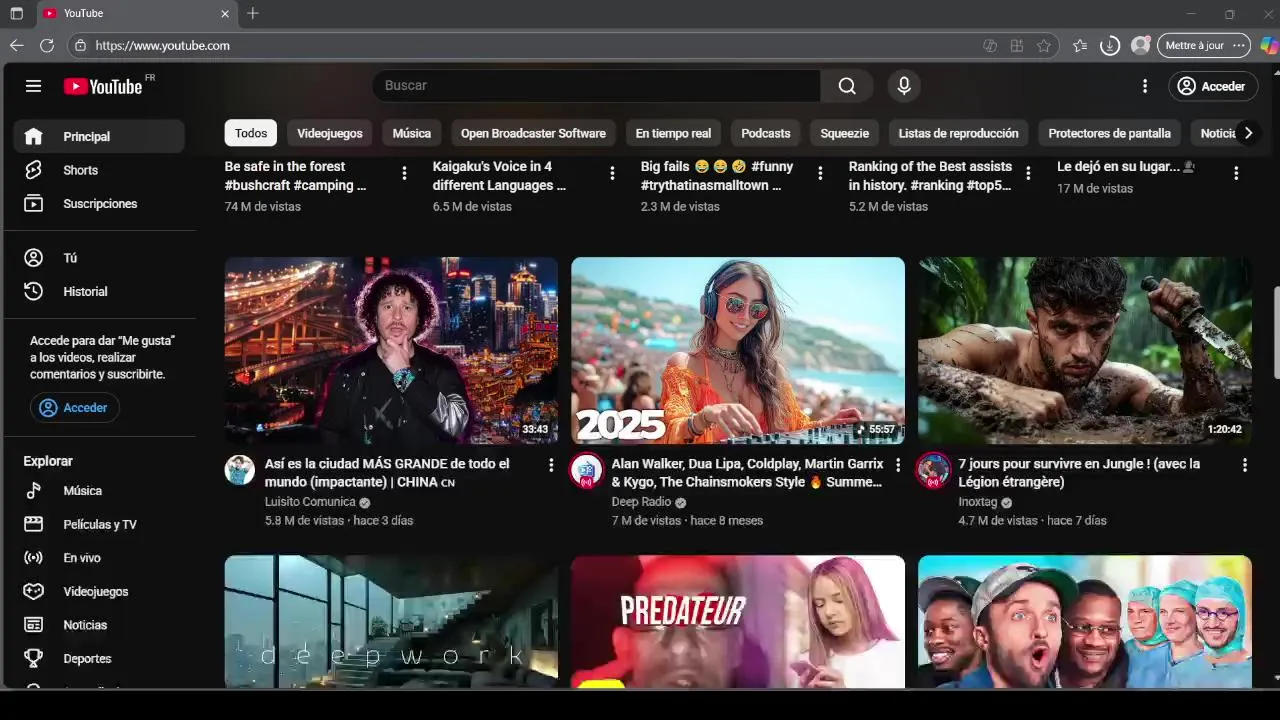1280x720 pixels.
Task: Open Shorts in sidebar
Action: coord(99,170)
